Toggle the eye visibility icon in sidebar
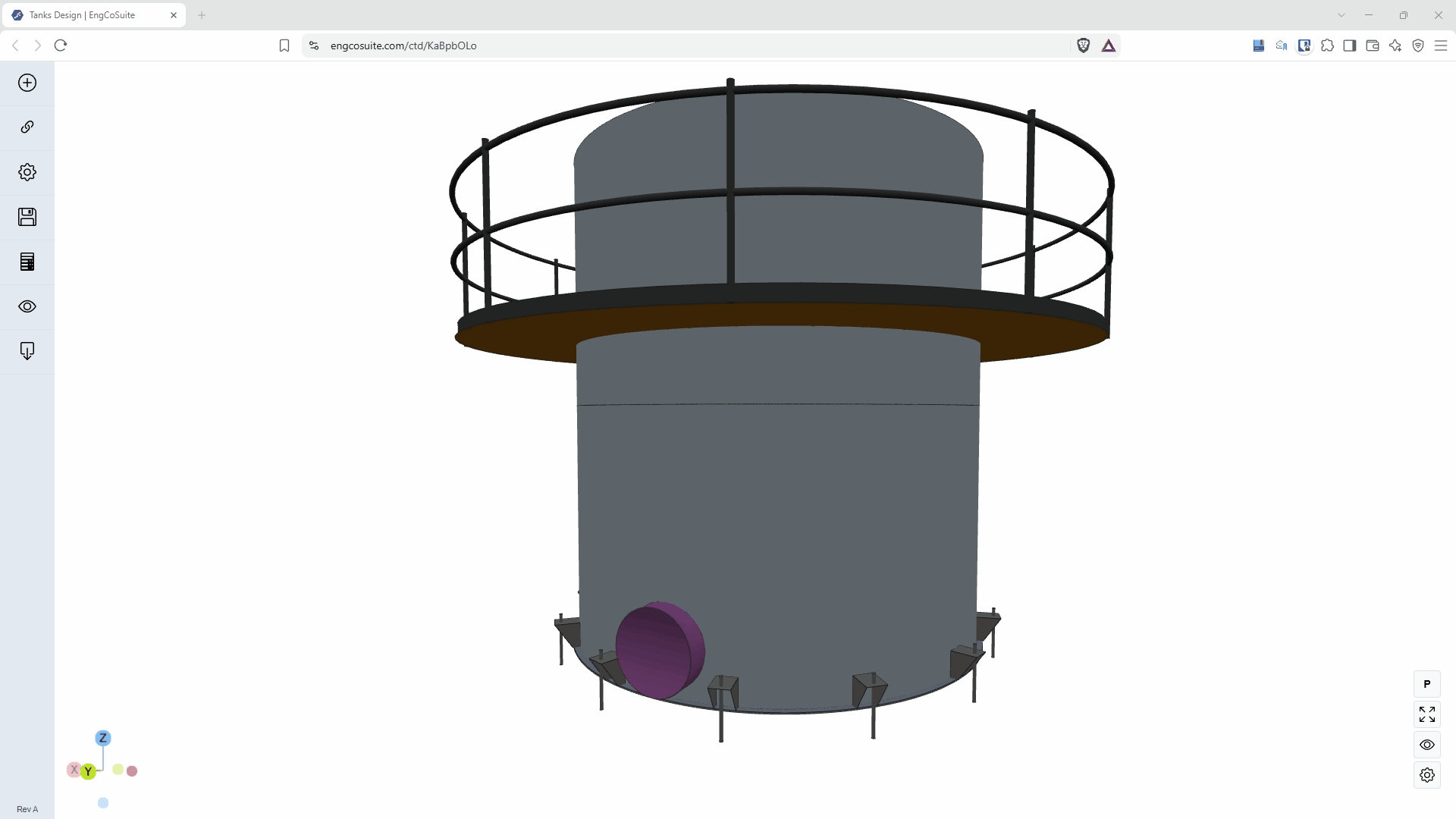The height and width of the screenshot is (819, 1456). pyautogui.click(x=27, y=306)
